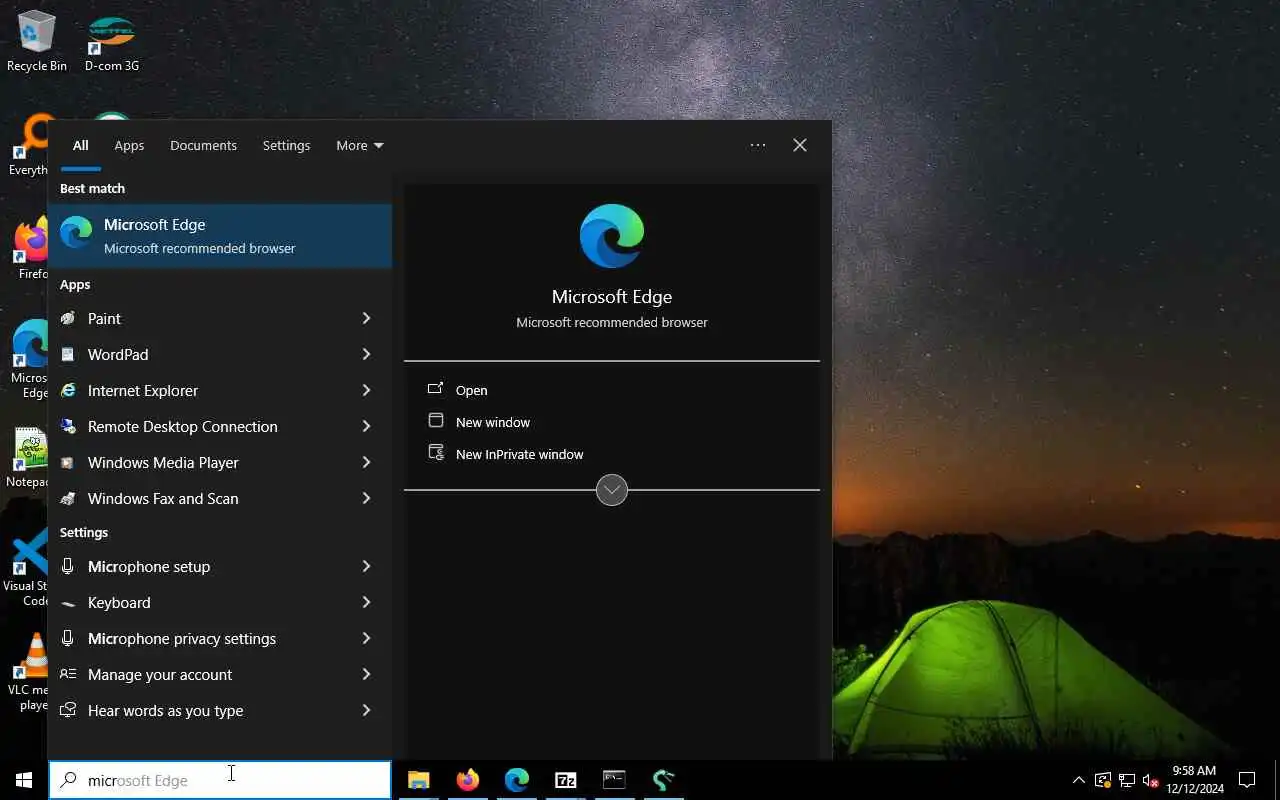Click the Microphone privacy settings icon

(x=68, y=638)
